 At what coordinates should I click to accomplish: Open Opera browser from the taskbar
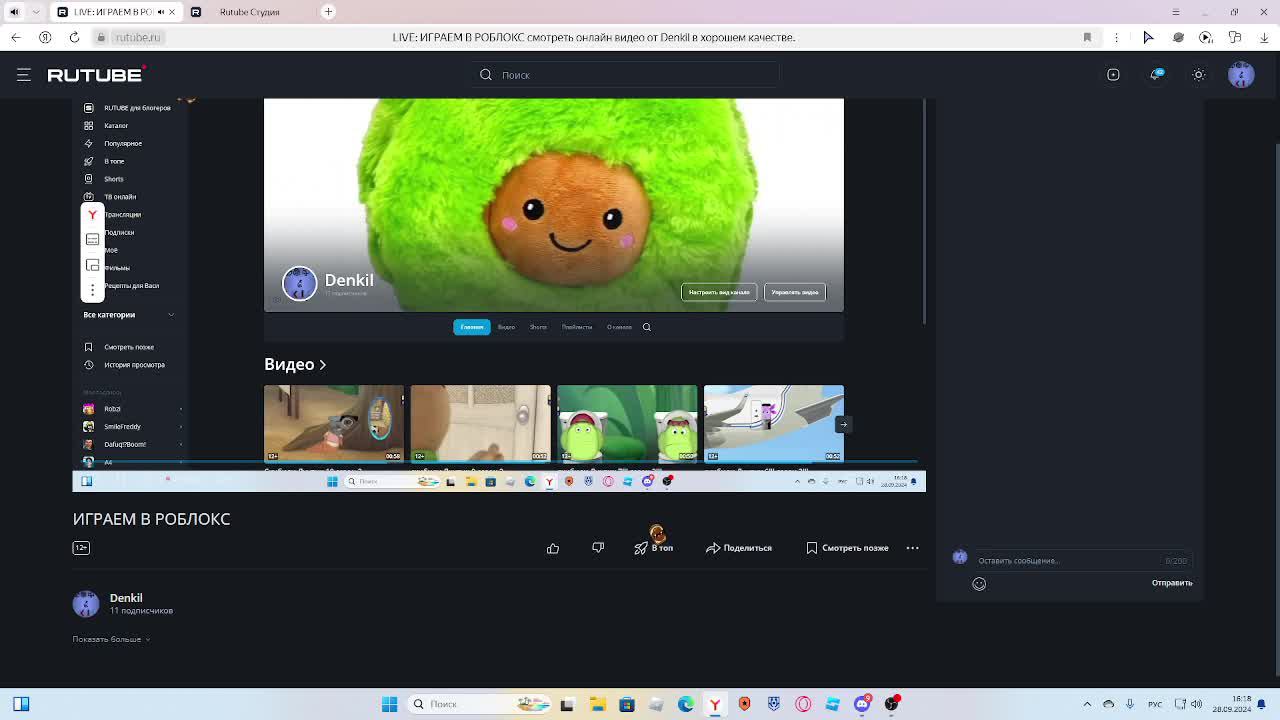pyautogui.click(x=803, y=704)
